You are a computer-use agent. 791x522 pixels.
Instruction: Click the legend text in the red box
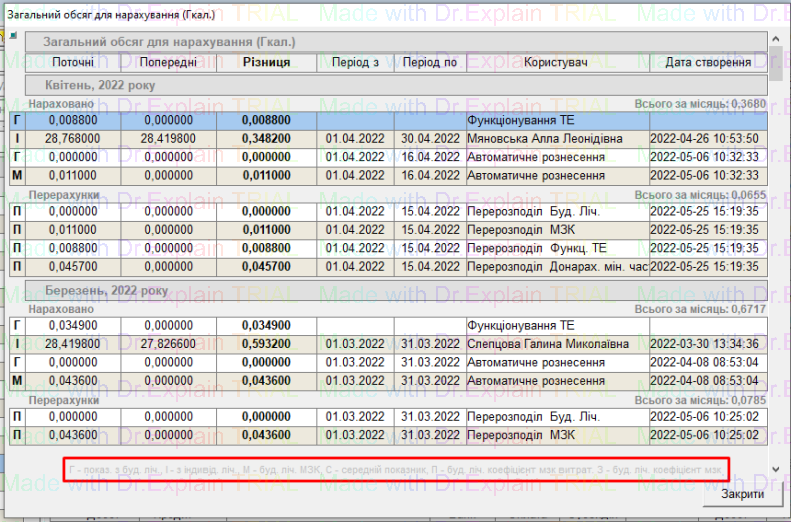tap(396, 469)
